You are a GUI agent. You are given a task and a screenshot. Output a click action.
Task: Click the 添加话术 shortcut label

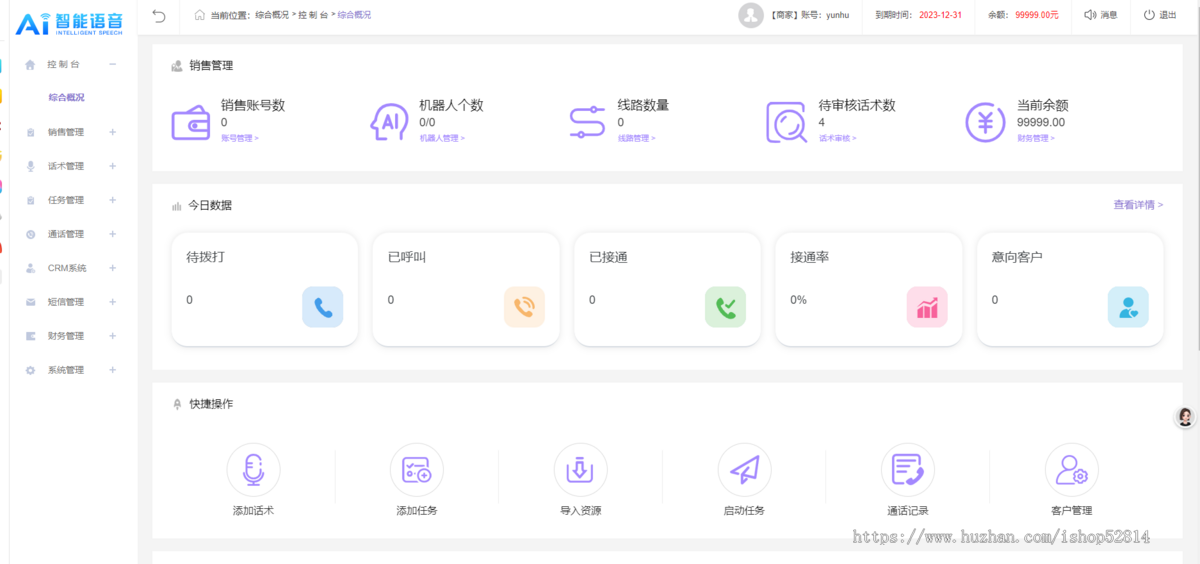[253, 511]
